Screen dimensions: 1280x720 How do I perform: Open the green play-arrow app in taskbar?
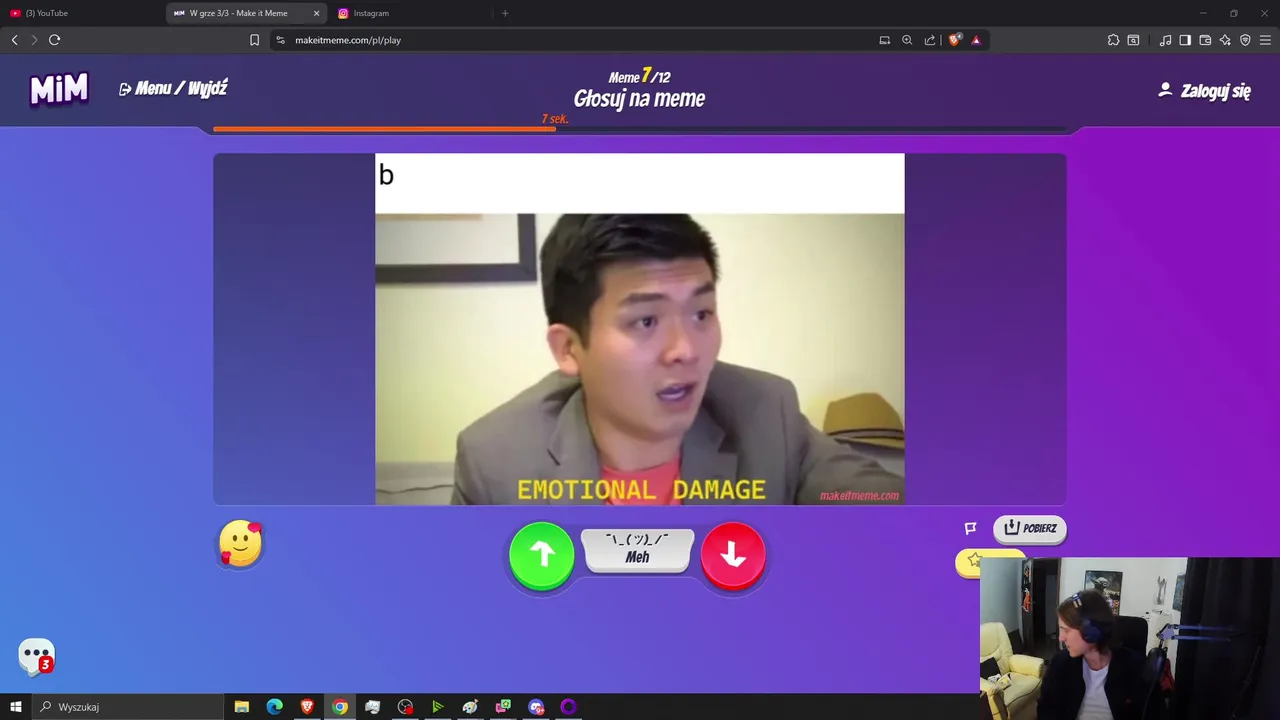click(x=437, y=707)
